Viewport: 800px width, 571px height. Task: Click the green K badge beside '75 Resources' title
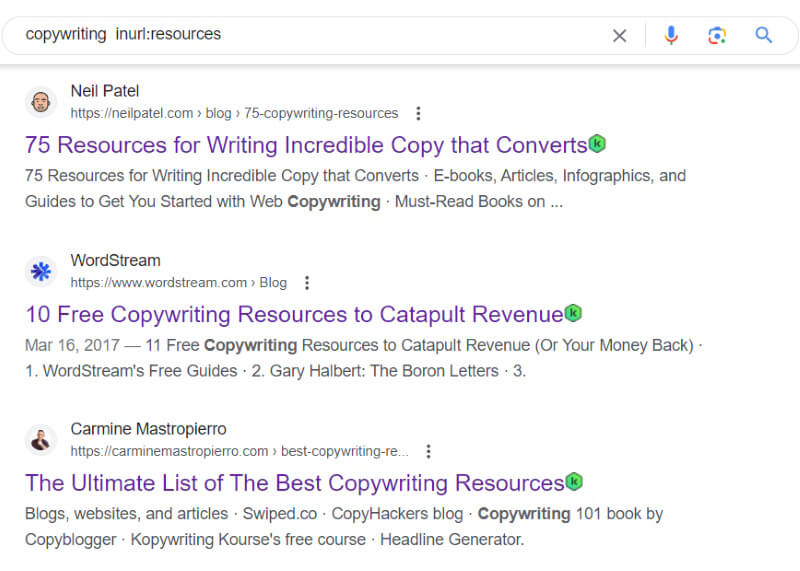tap(597, 143)
